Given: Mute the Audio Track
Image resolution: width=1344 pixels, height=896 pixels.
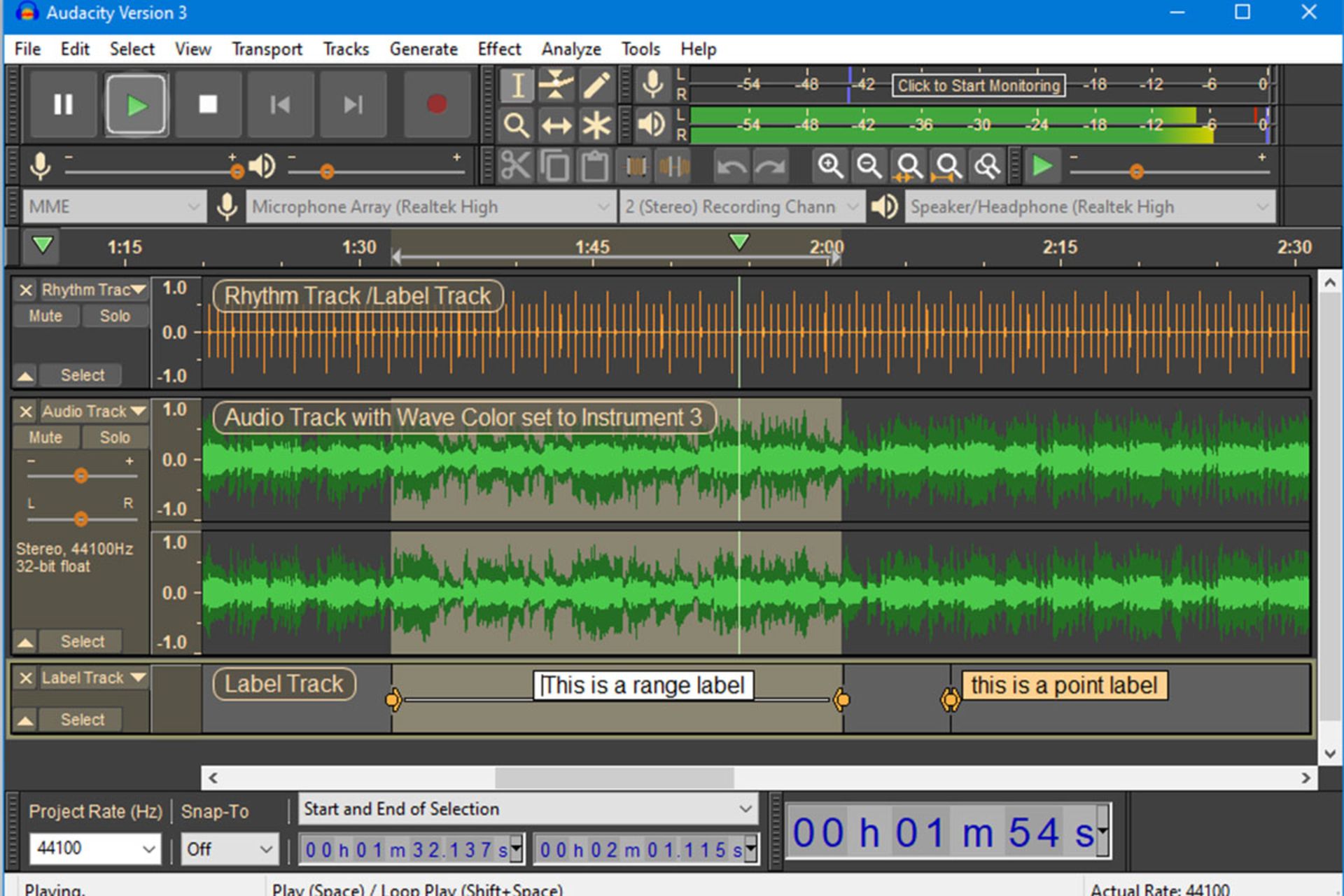Looking at the screenshot, I should pyautogui.click(x=45, y=437).
